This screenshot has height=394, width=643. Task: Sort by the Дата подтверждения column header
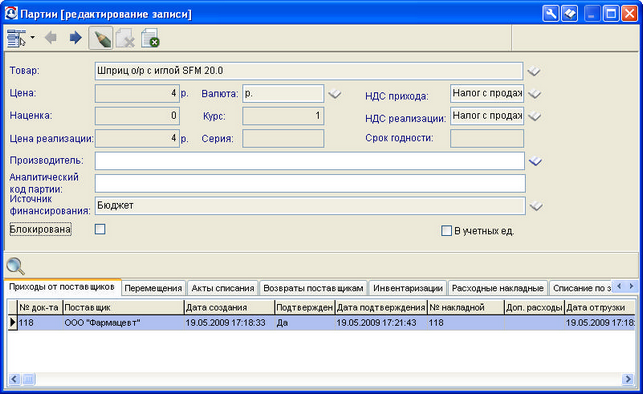(381, 307)
